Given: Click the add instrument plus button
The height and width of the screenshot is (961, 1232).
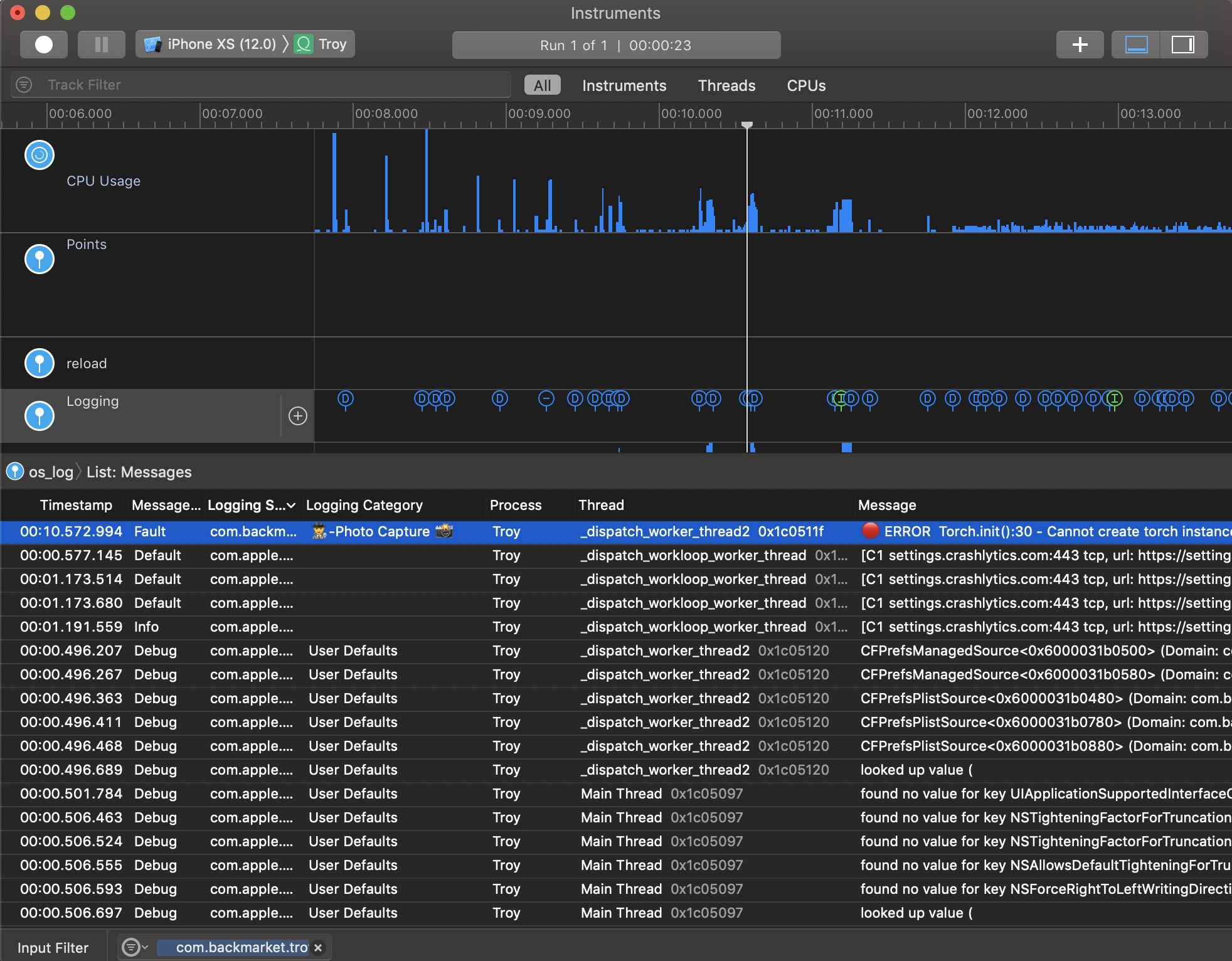Looking at the screenshot, I should pos(1080,45).
